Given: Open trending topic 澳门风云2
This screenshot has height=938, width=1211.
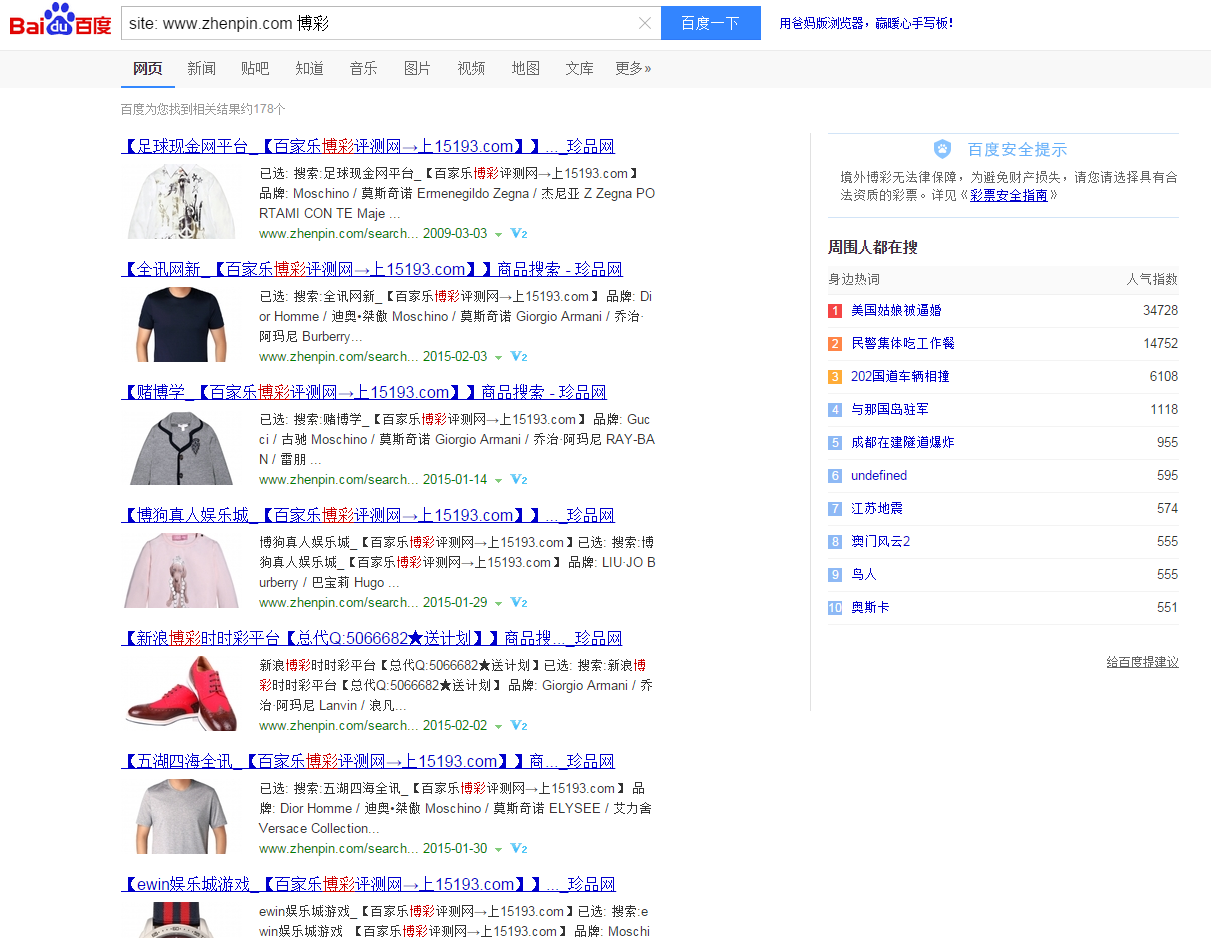Looking at the screenshot, I should tap(880, 541).
